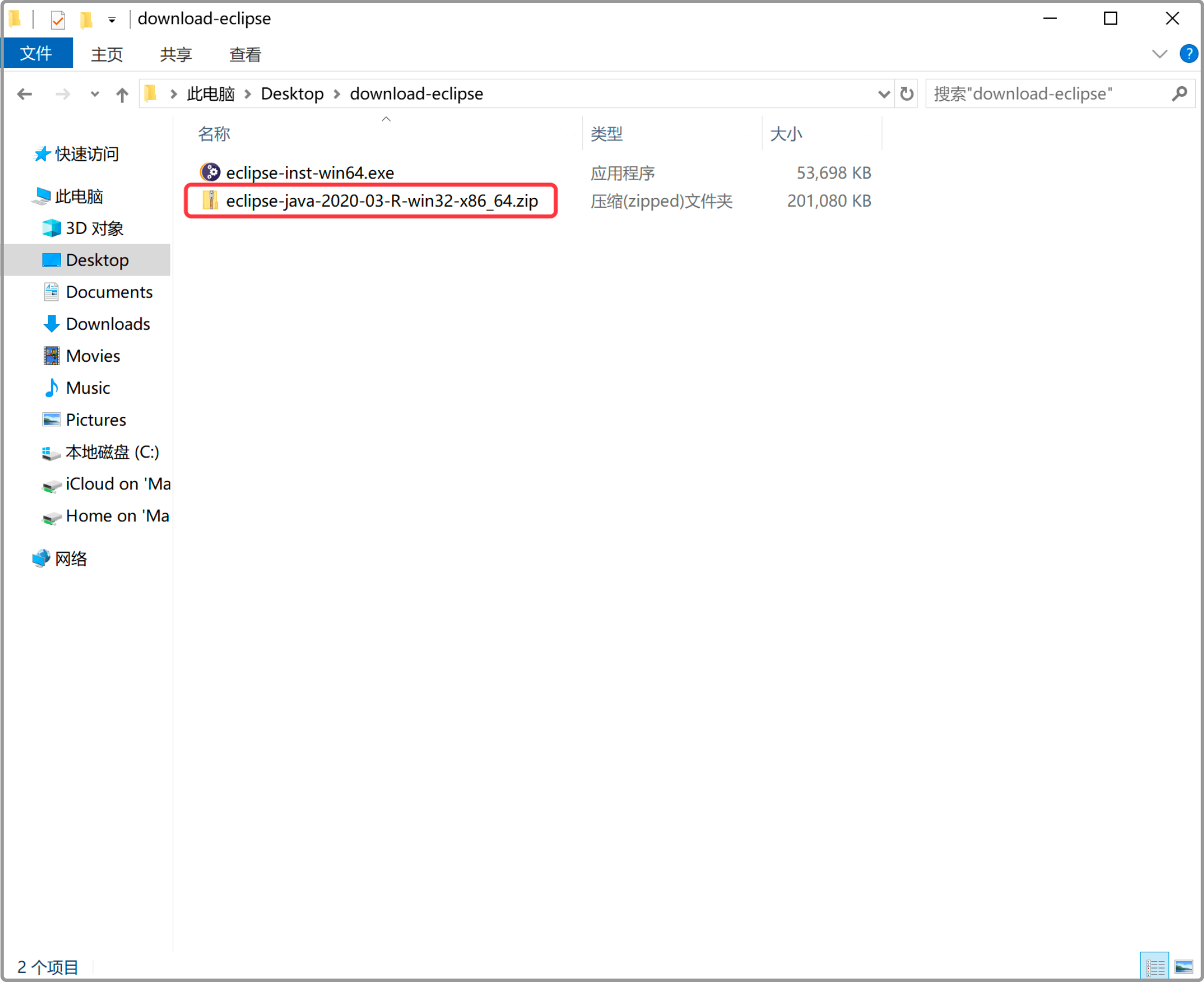Click download-eclipse in the address breadcrumb

click(x=416, y=94)
